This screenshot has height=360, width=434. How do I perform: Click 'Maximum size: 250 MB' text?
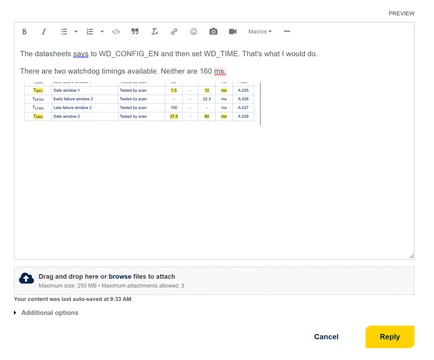(x=67, y=286)
